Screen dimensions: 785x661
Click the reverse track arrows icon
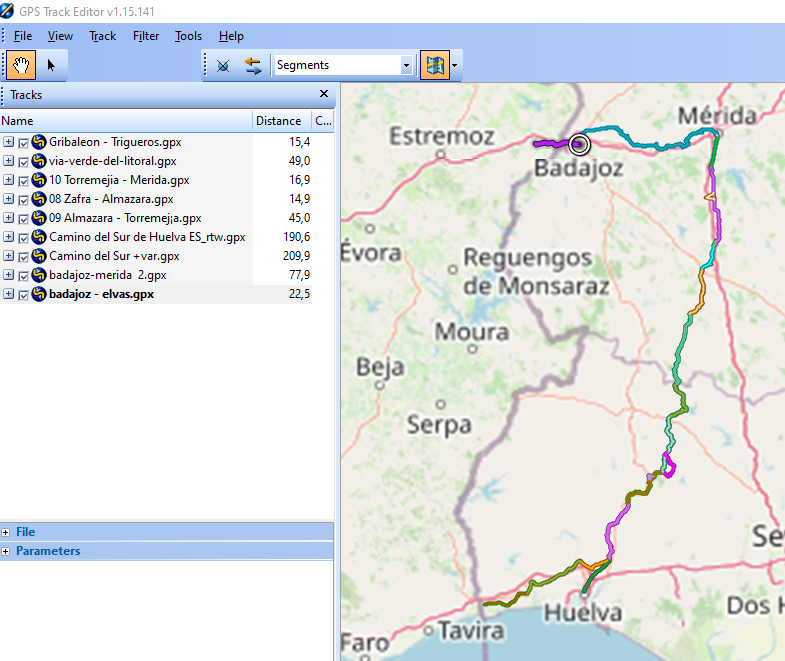(x=253, y=66)
